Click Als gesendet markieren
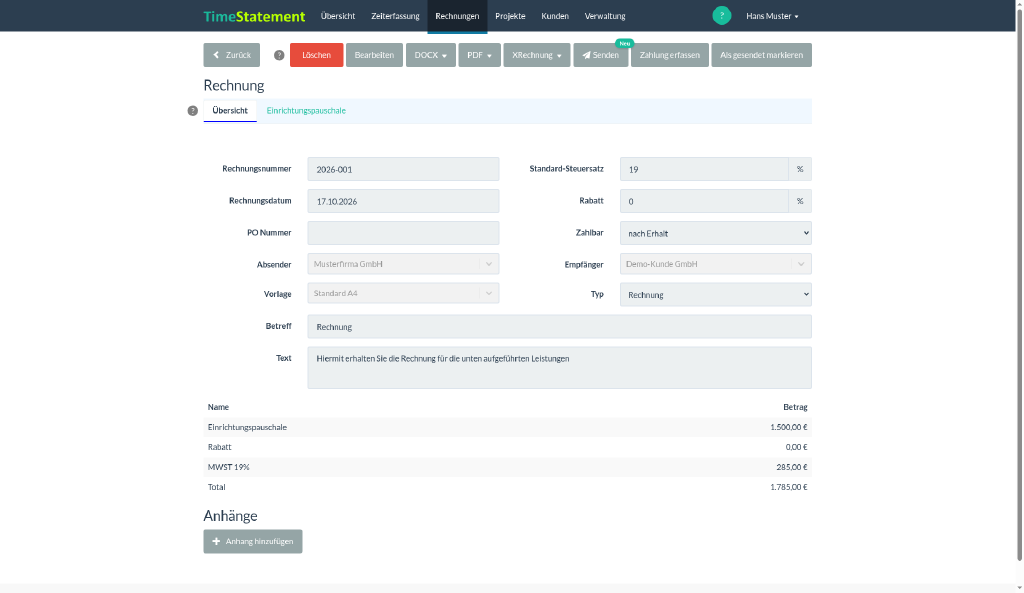The height and width of the screenshot is (593, 1024). pyautogui.click(x=761, y=55)
